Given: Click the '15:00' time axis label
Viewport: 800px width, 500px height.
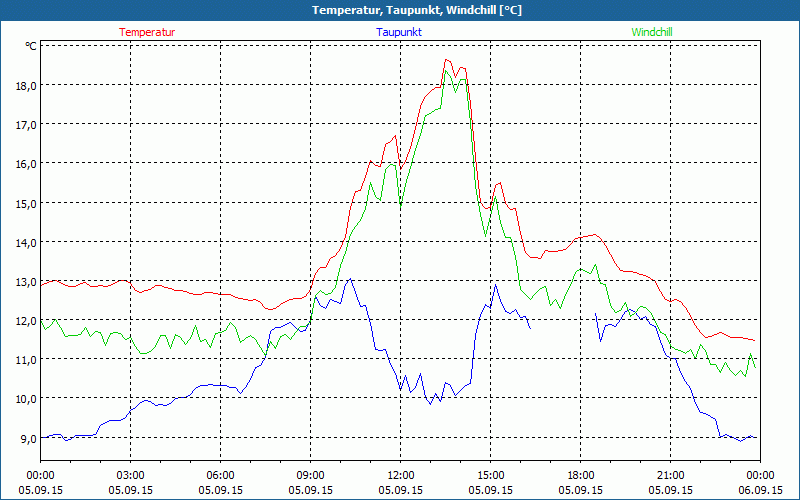Looking at the screenshot, I should (x=490, y=476).
